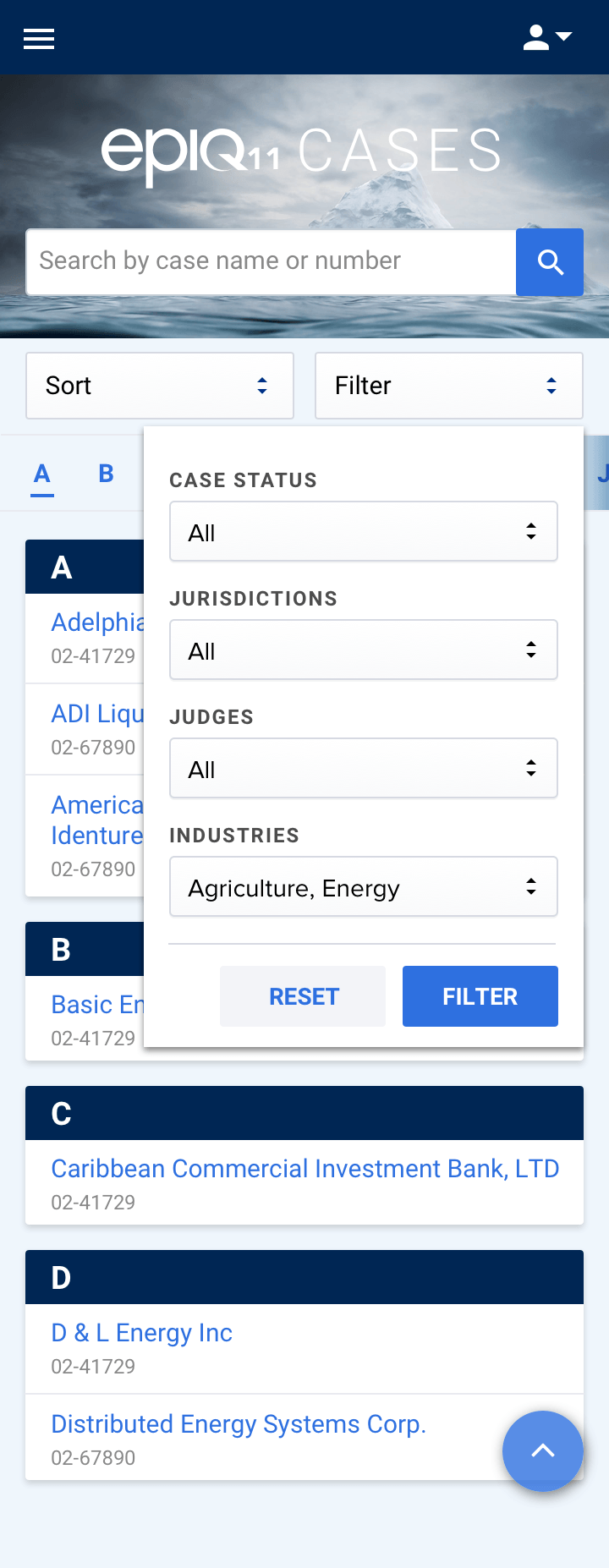The image size is (609, 1568).
Task: Open the Judges select box
Action: click(364, 769)
